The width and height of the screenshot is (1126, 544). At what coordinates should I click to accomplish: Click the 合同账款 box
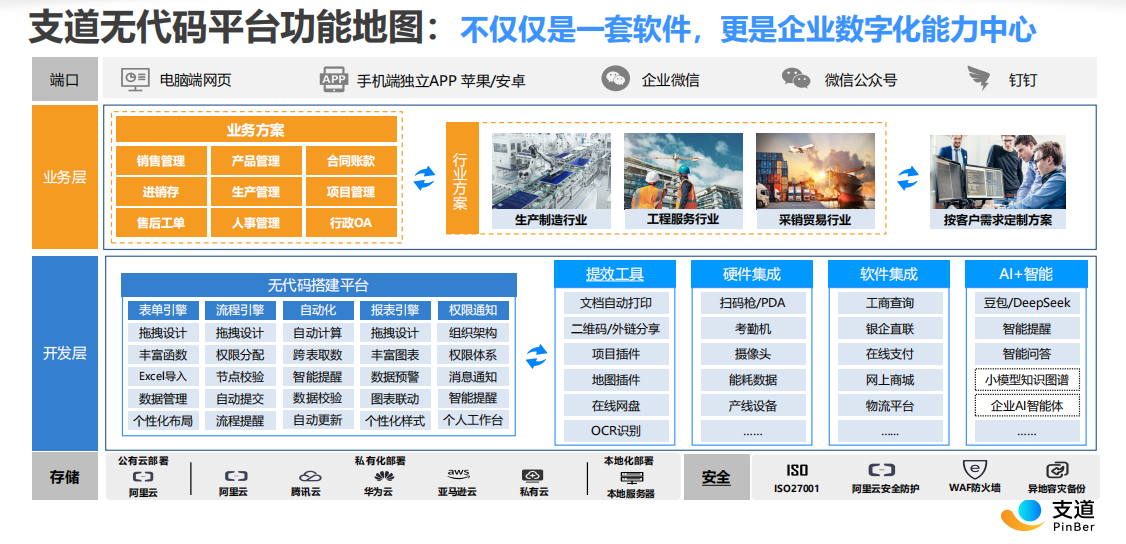[x=351, y=161]
